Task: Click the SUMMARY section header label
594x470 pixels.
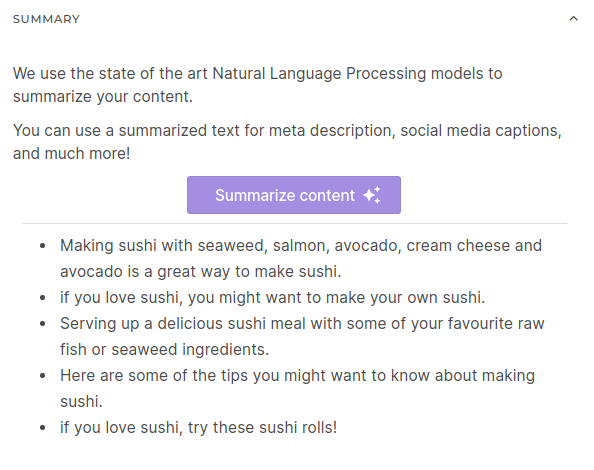Action: [x=46, y=19]
